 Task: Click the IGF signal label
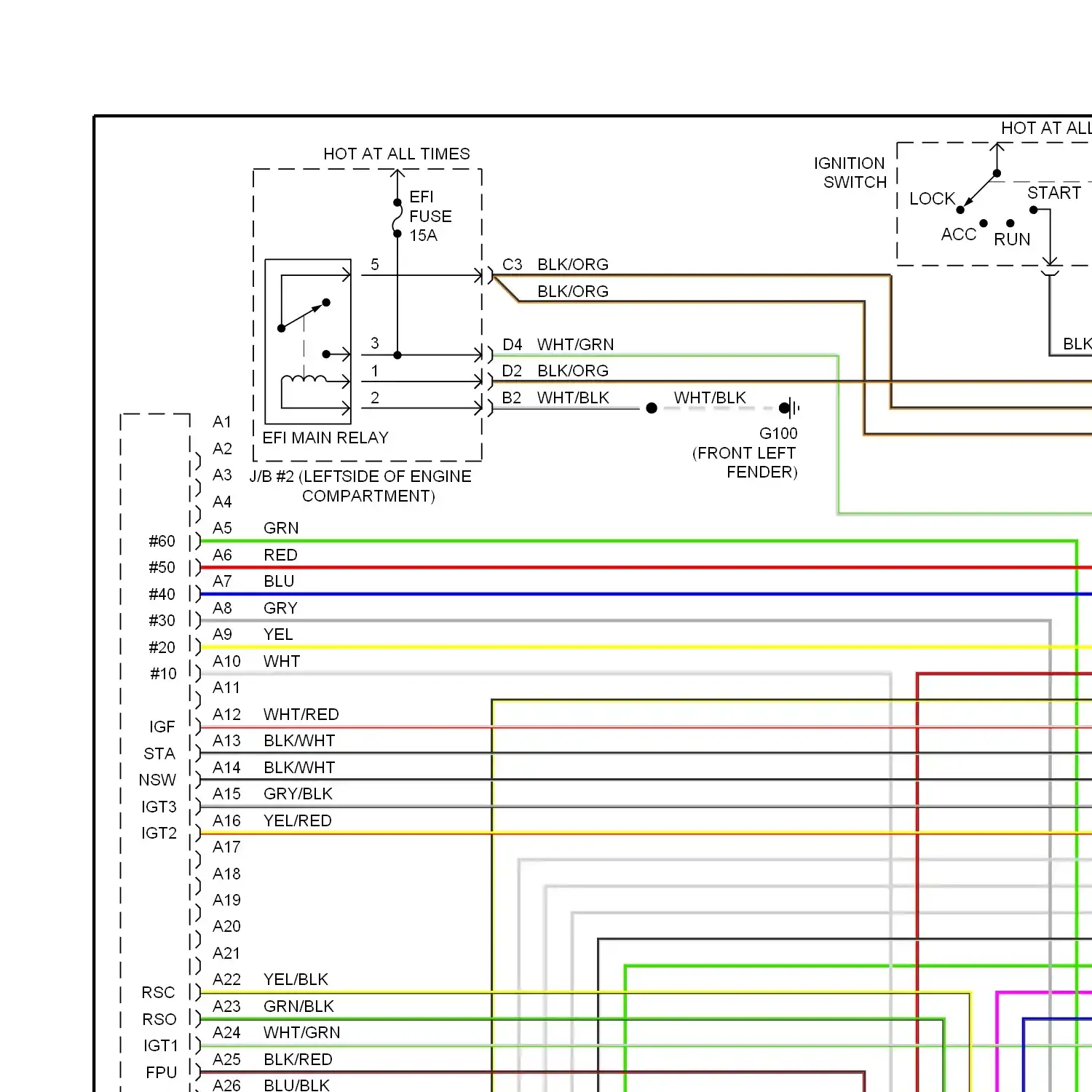click(x=162, y=727)
